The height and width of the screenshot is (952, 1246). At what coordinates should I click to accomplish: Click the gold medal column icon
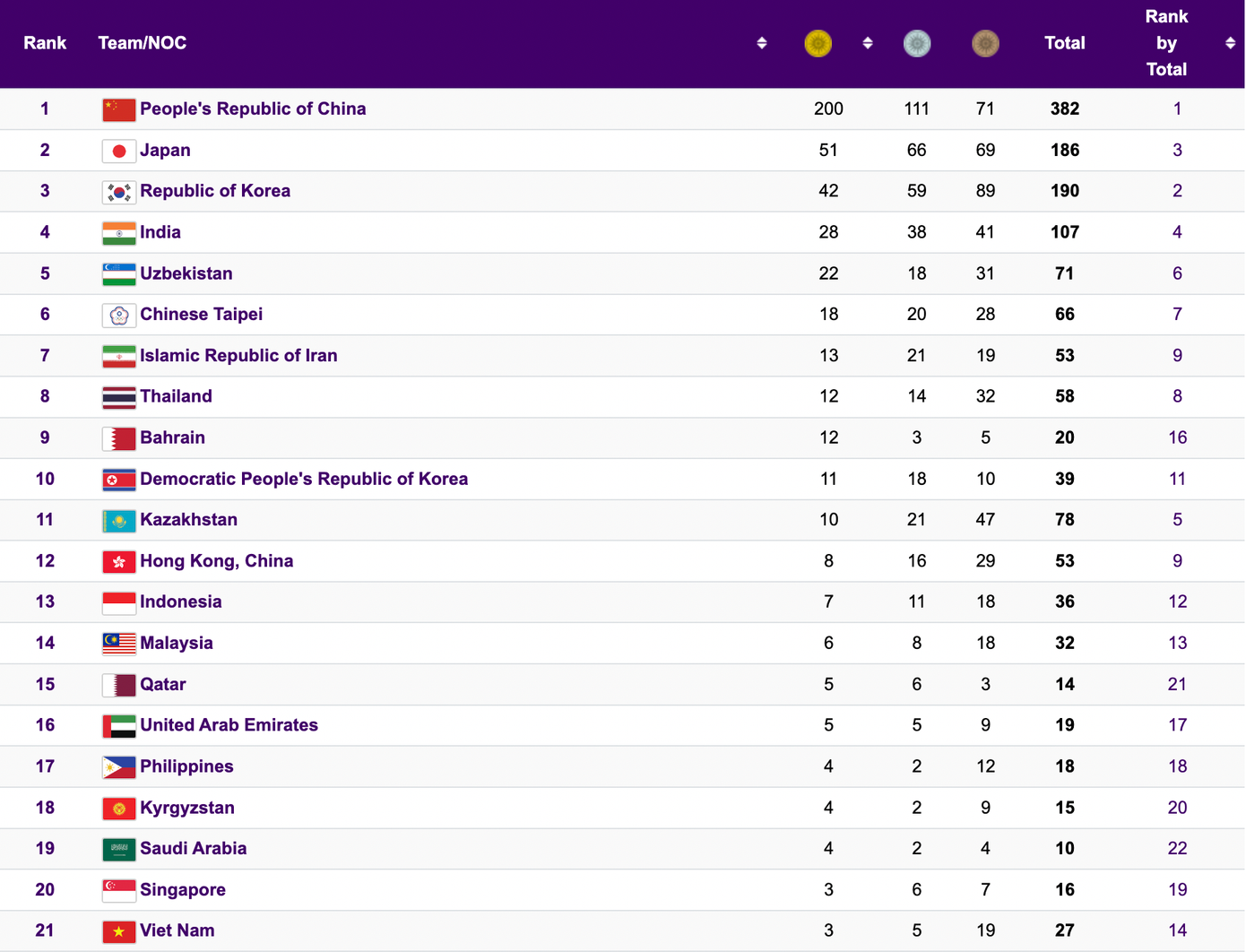[x=818, y=43]
